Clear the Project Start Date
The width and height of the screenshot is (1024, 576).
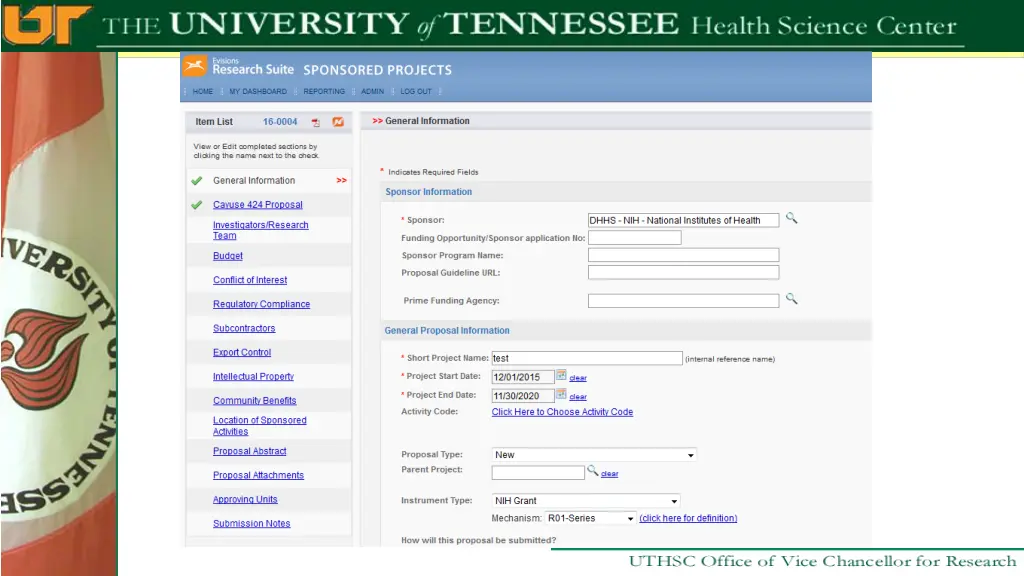[x=578, y=378]
